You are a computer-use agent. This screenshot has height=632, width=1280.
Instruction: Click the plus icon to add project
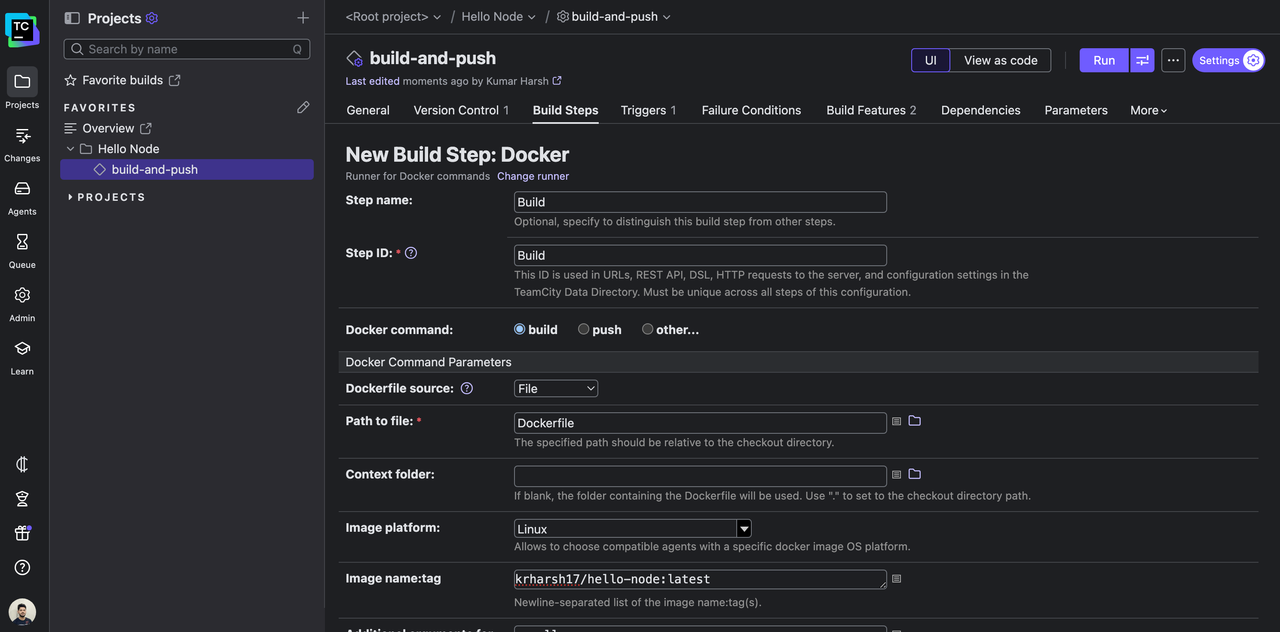point(303,18)
